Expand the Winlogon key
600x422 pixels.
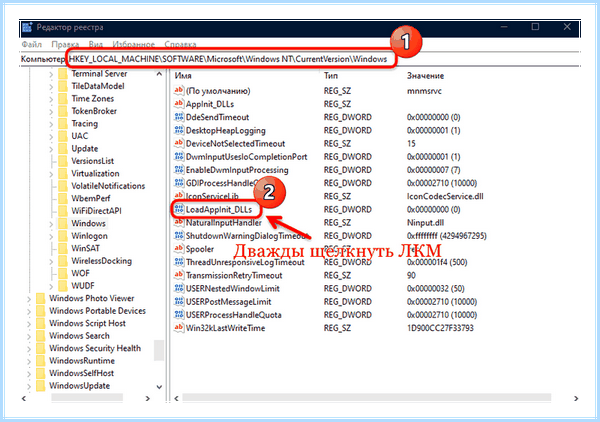pyautogui.click(x=51, y=236)
